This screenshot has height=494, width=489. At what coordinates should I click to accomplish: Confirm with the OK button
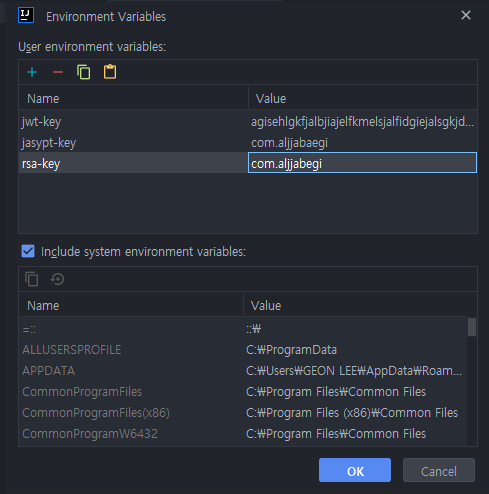point(355,470)
